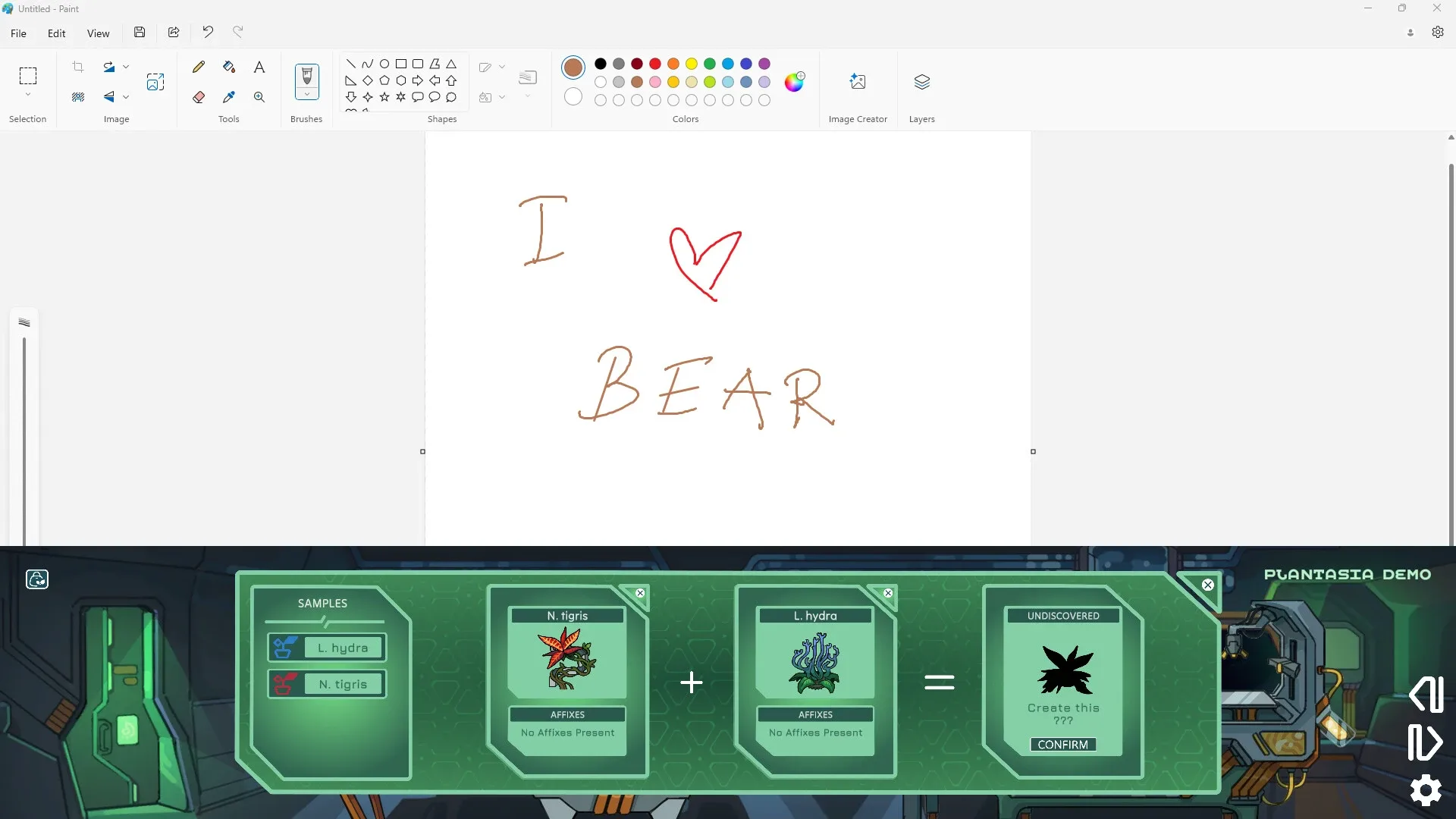This screenshot has height=819, width=1456.
Task: Open the Plantasia gear settings icon
Action: click(x=1425, y=790)
